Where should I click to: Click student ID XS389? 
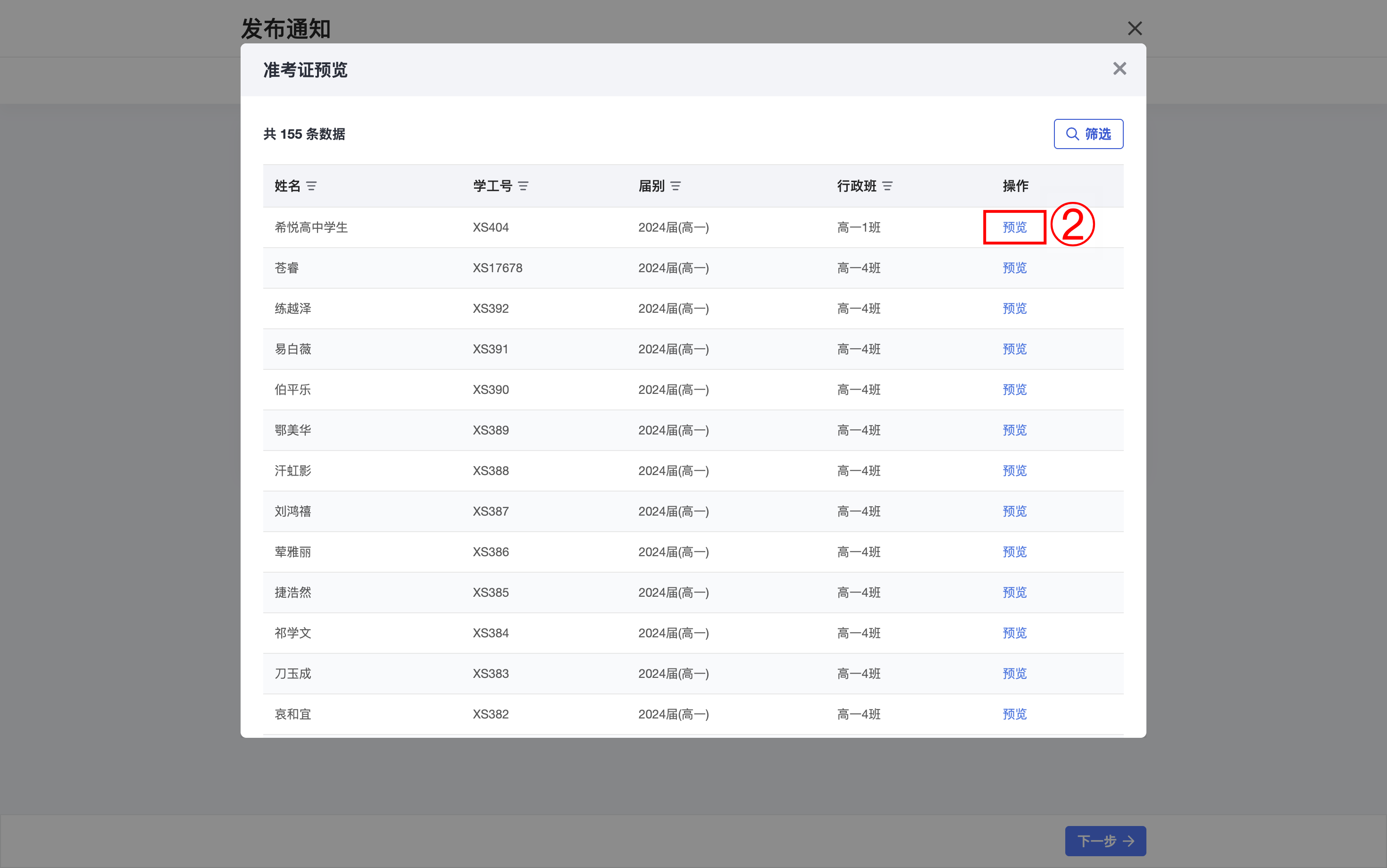point(491,431)
